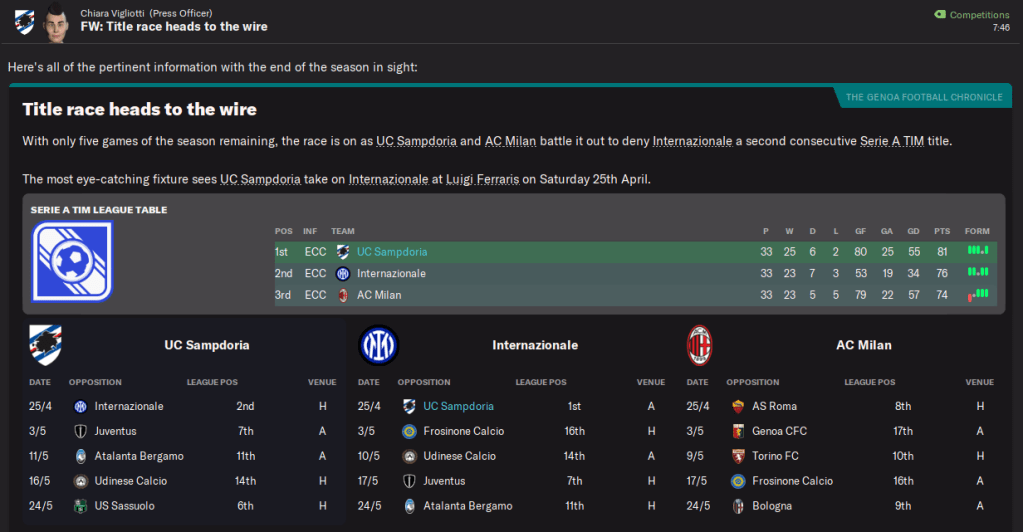Open Chiara Vigliotti's press officer portrait
This screenshot has width=1023, height=532.
tap(58, 21)
